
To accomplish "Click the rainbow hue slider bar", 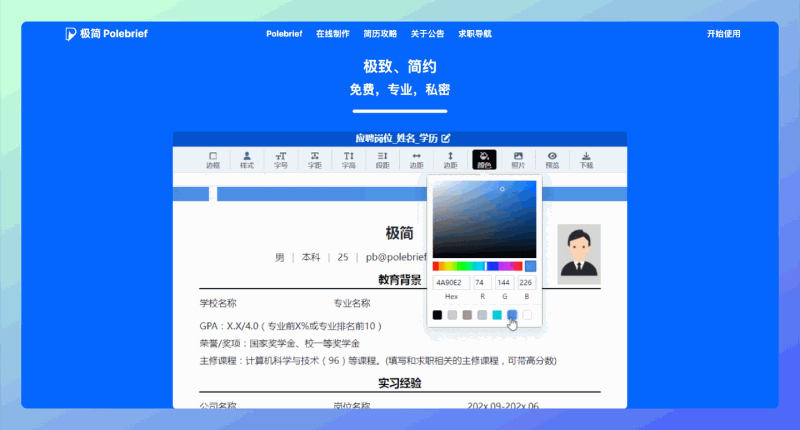I will 478,266.
